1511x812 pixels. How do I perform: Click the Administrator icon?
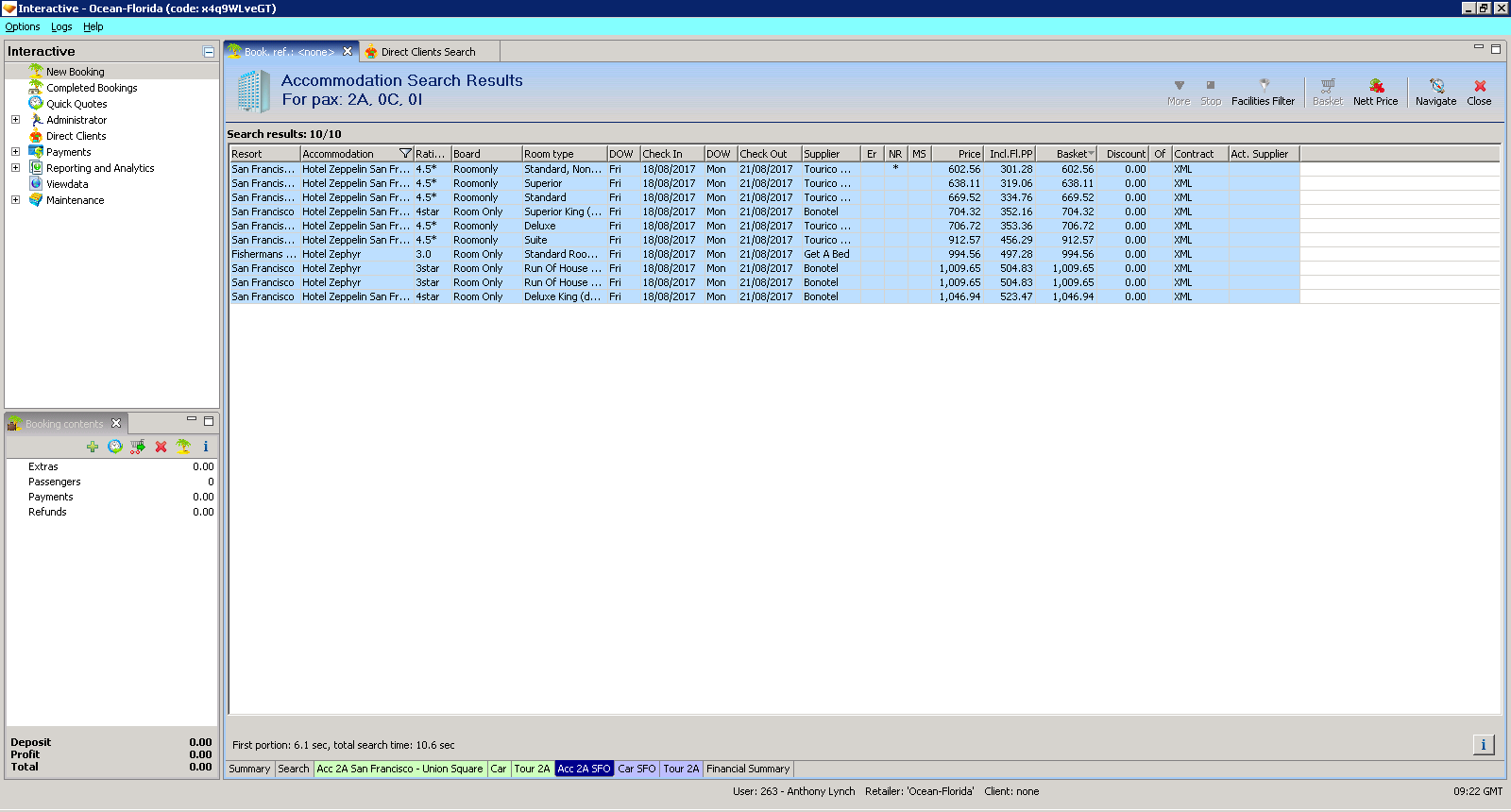(36, 120)
